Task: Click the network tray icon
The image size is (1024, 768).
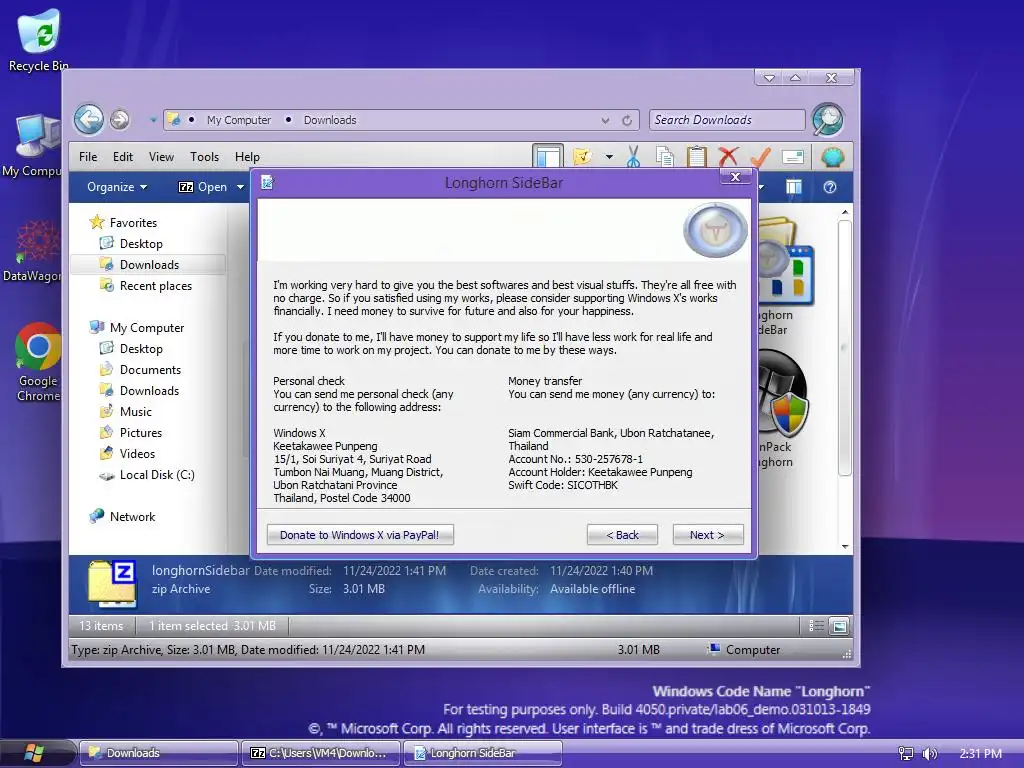Action: pyautogui.click(x=905, y=754)
